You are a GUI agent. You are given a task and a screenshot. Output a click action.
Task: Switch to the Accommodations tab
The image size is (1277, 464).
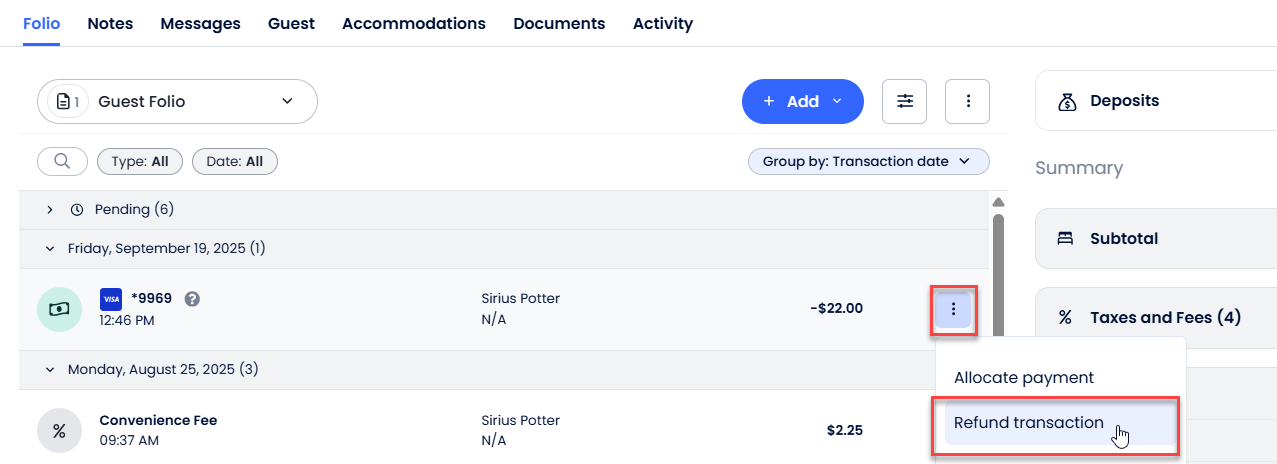(x=413, y=23)
